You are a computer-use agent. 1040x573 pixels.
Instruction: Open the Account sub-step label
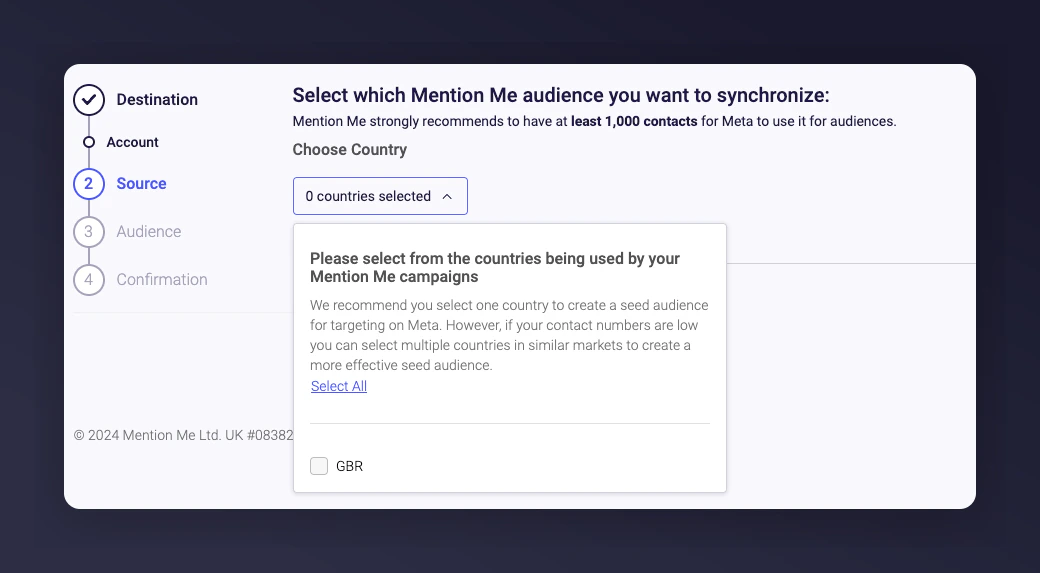(133, 142)
